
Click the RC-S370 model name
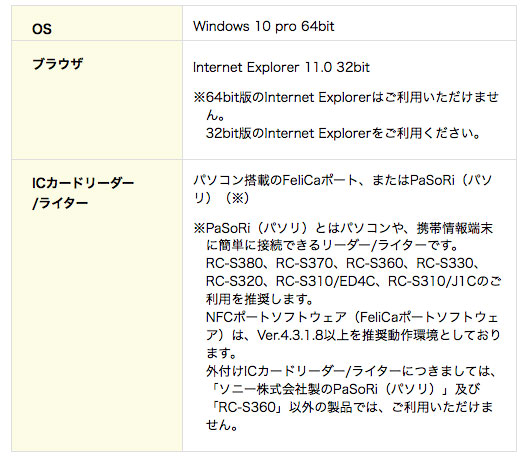(x=304, y=263)
